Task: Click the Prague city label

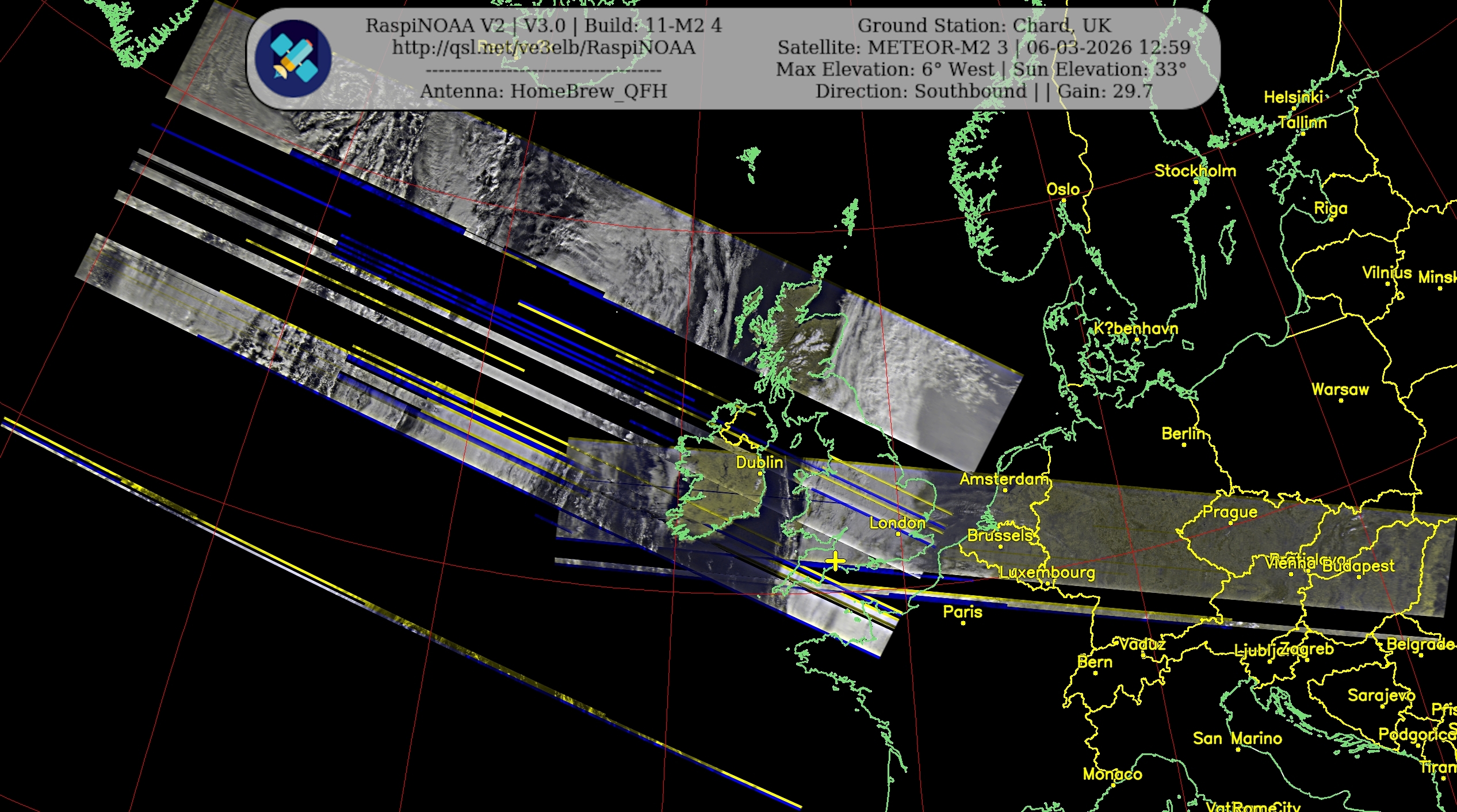Action: 1230,512
